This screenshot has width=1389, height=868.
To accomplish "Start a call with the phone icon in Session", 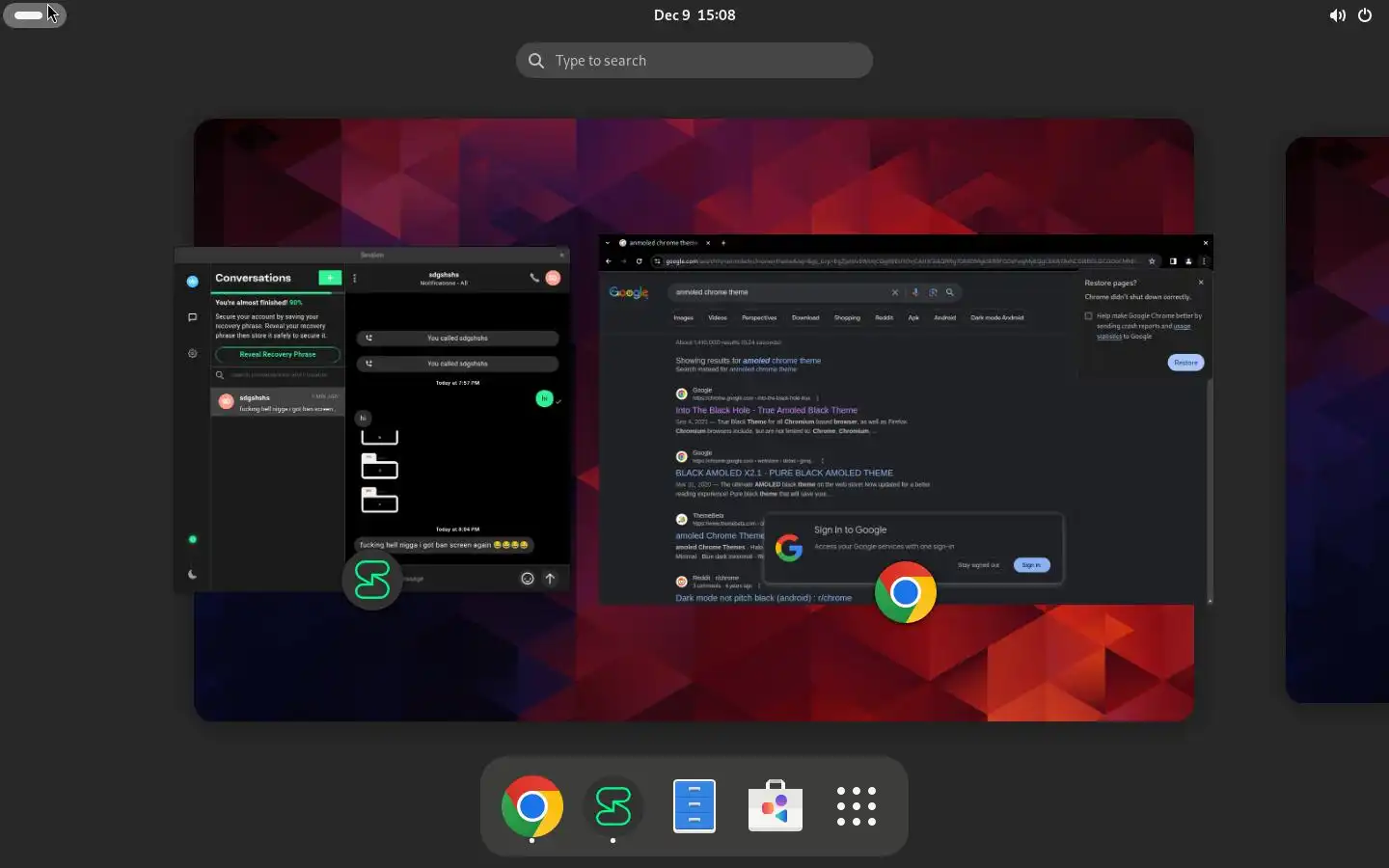I will (x=533, y=278).
